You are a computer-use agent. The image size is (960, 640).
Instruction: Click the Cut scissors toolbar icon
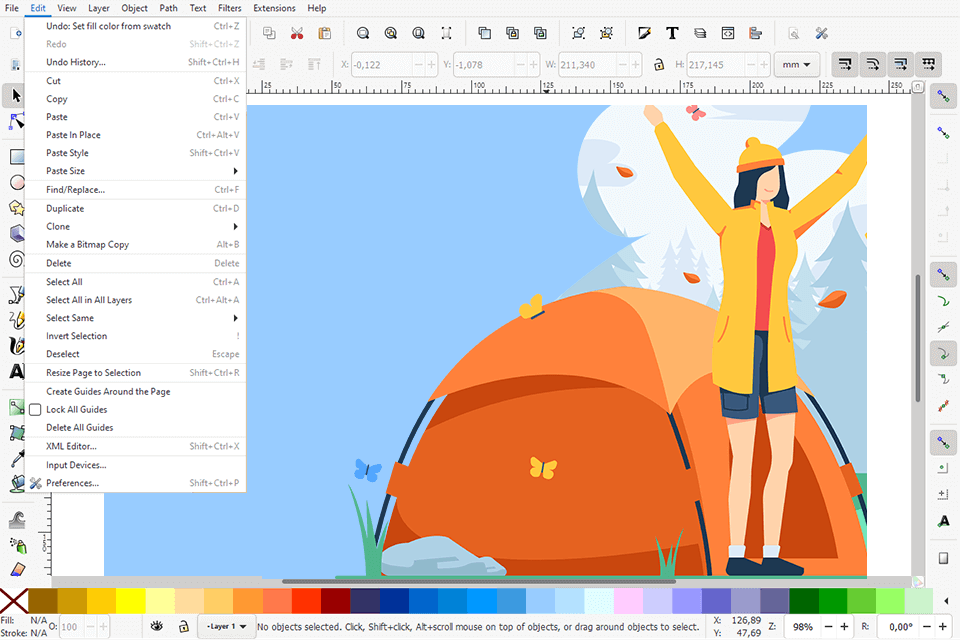tap(297, 33)
